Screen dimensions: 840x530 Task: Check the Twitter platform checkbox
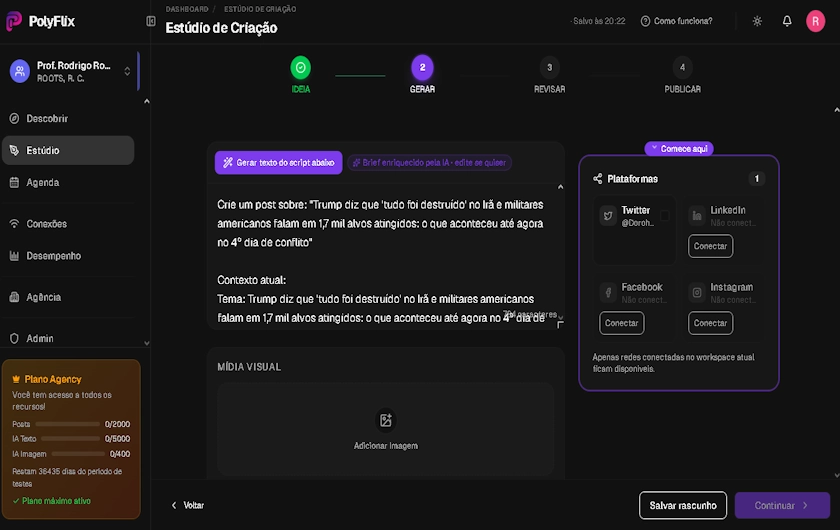pyautogui.click(x=665, y=216)
